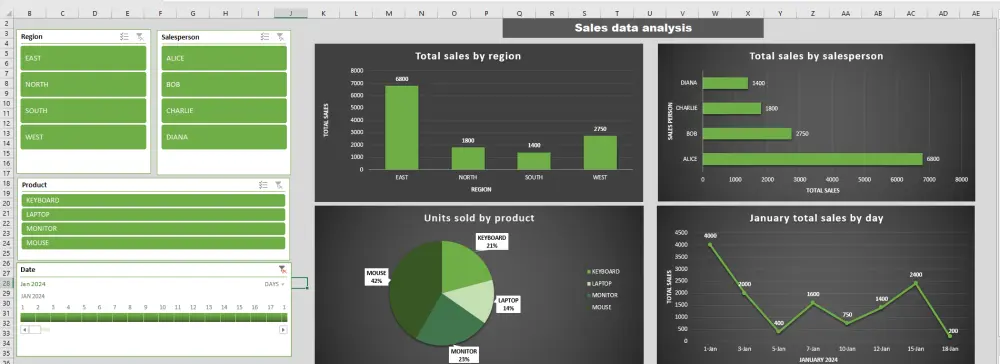Select day 10 on the Date timeline
This screenshot has height=364, width=1000.
click(161, 317)
